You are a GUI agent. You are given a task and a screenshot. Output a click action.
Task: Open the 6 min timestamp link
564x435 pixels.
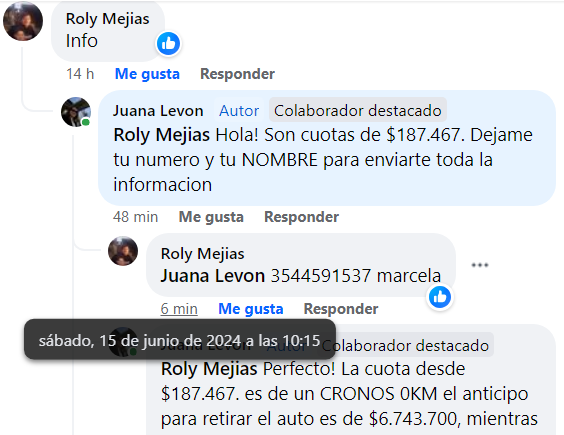point(179,309)
